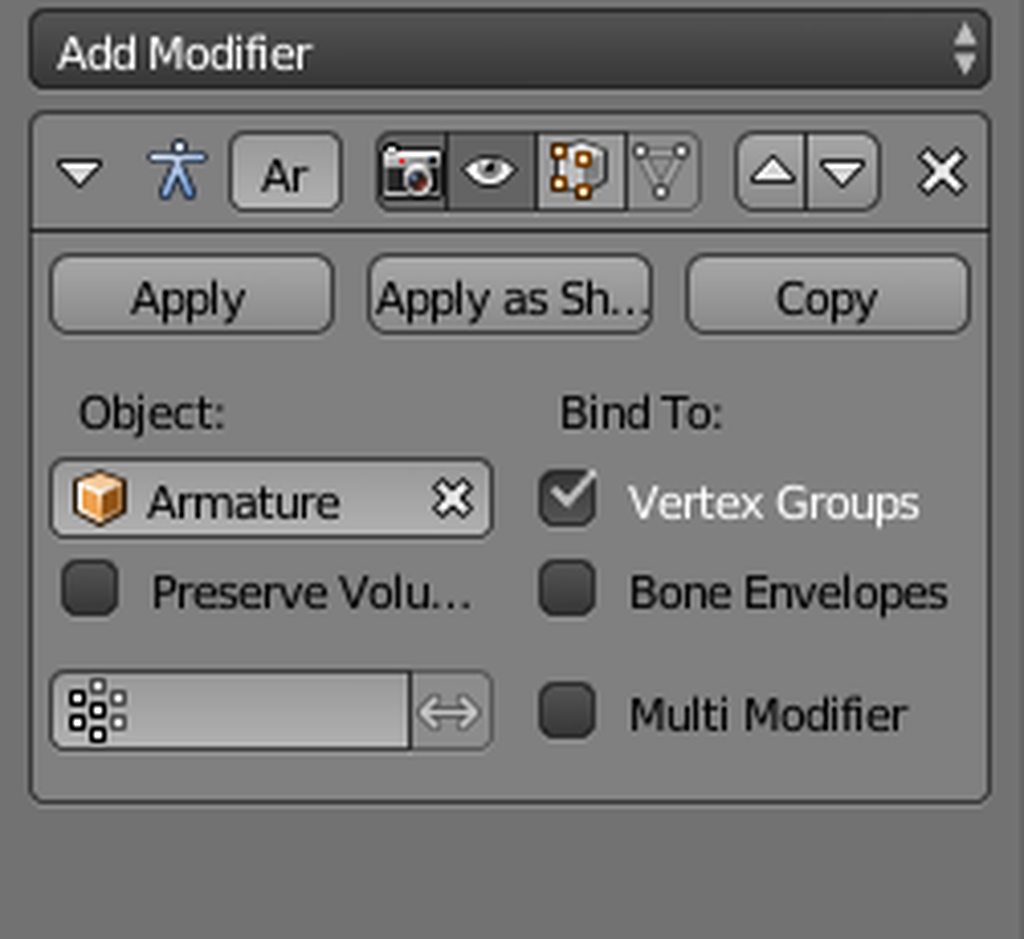
Task: Toggle viewport display eye icon
Action: [x=490, y=172]
